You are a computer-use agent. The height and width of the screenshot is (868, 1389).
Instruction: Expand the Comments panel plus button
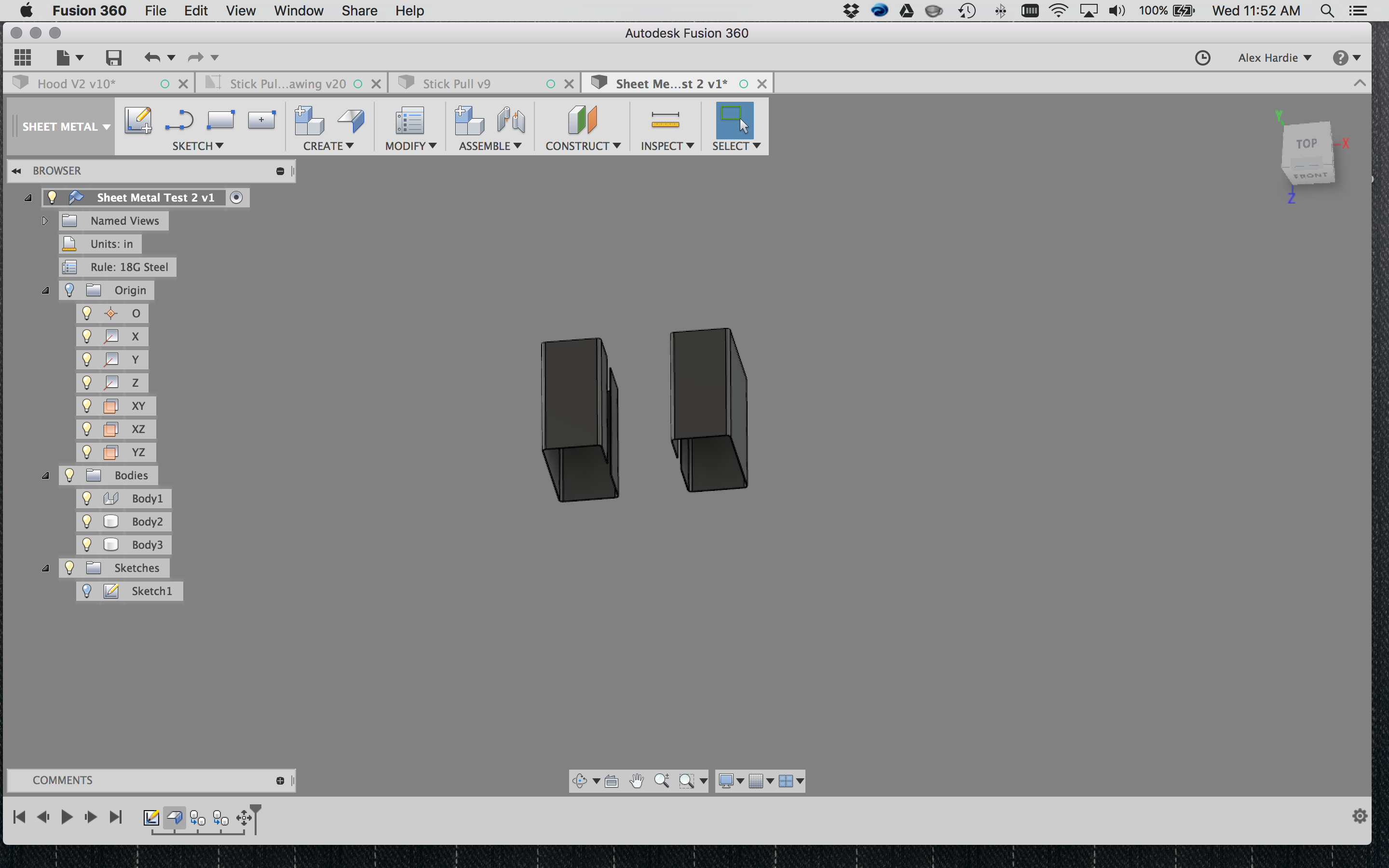(x=280, y=780)
